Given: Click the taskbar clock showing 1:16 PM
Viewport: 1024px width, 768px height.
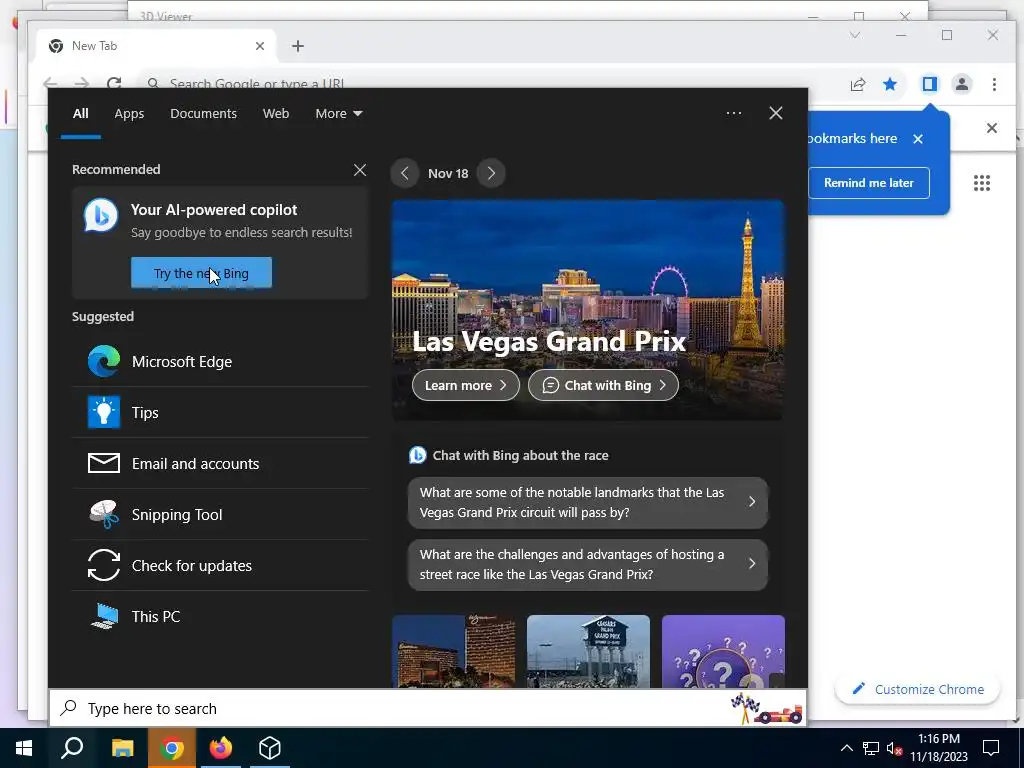Looking at the screenshot, I should [938, 748].
